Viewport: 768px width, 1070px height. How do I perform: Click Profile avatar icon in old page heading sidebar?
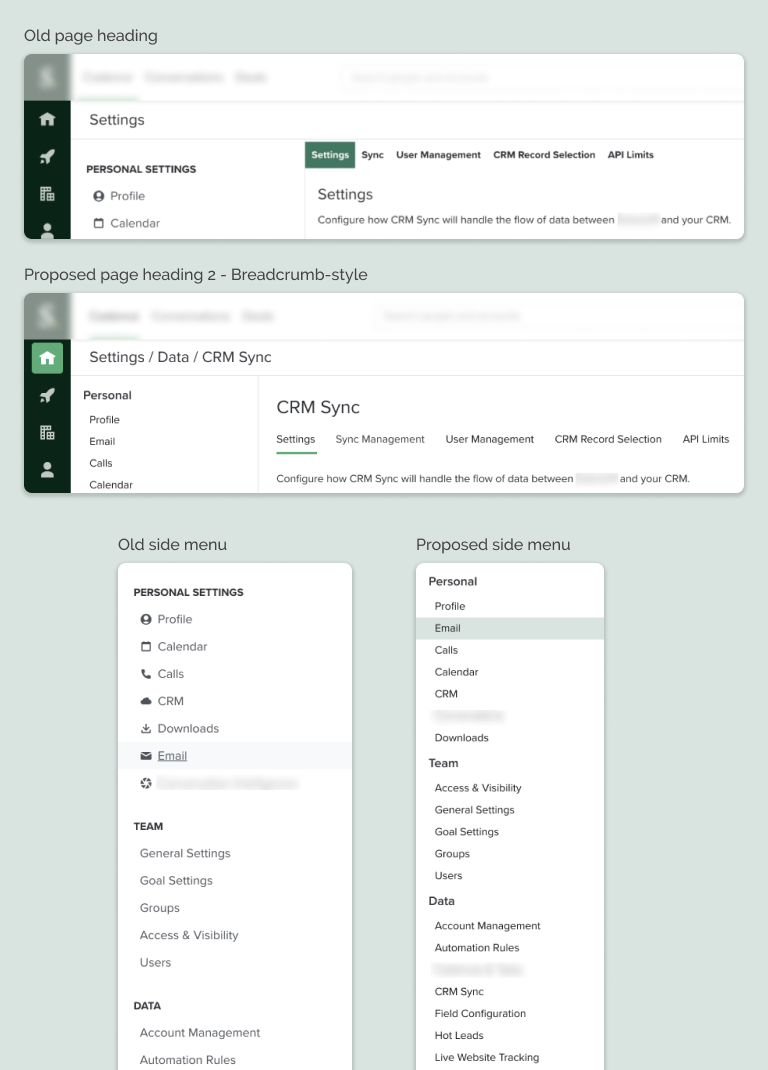pos(98,196)
